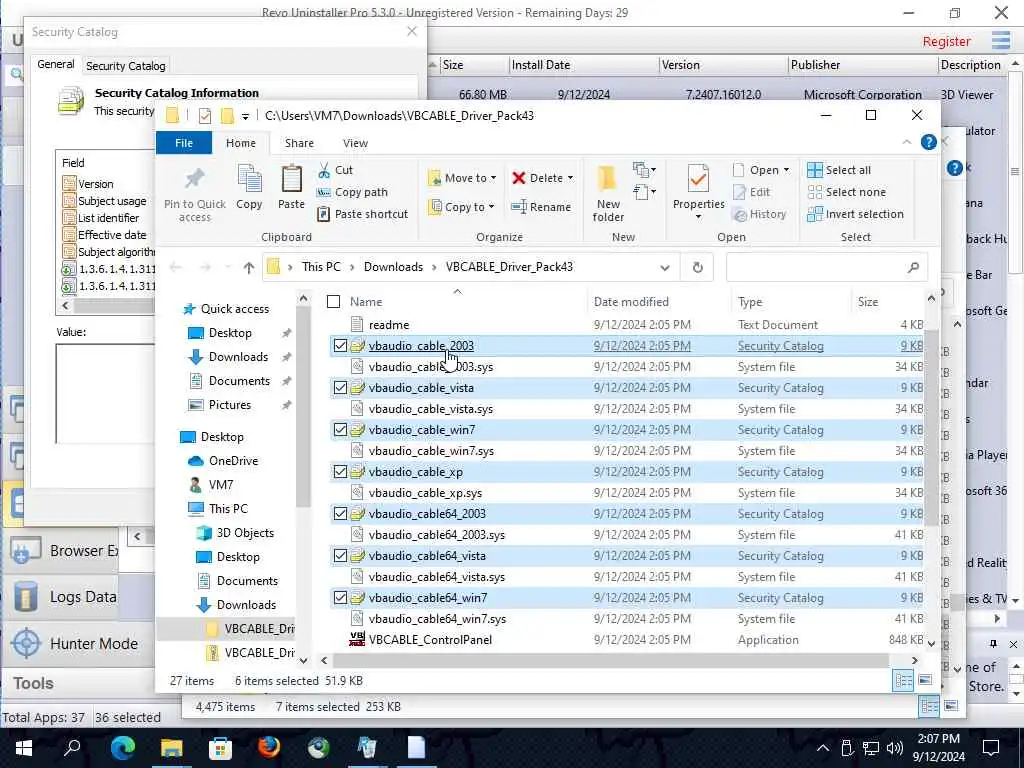Image resolution: width=1024 pixels, height=768 pixels.
Task: Expand the Copy to dropdown
Action: pyautogui.click(x=491, y=207)
